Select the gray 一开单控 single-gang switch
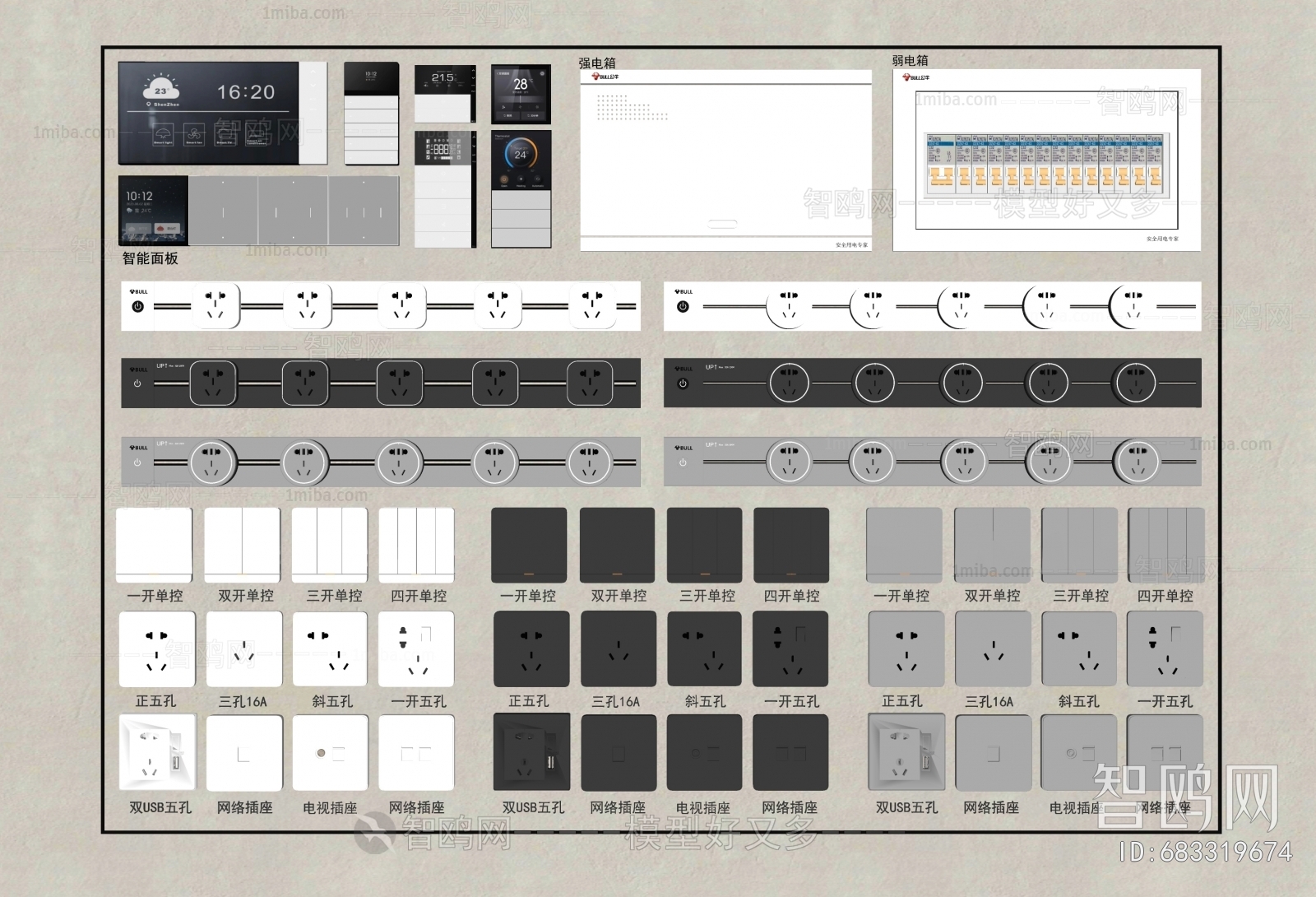This screenshot has height=897, width=1316. 904,545
